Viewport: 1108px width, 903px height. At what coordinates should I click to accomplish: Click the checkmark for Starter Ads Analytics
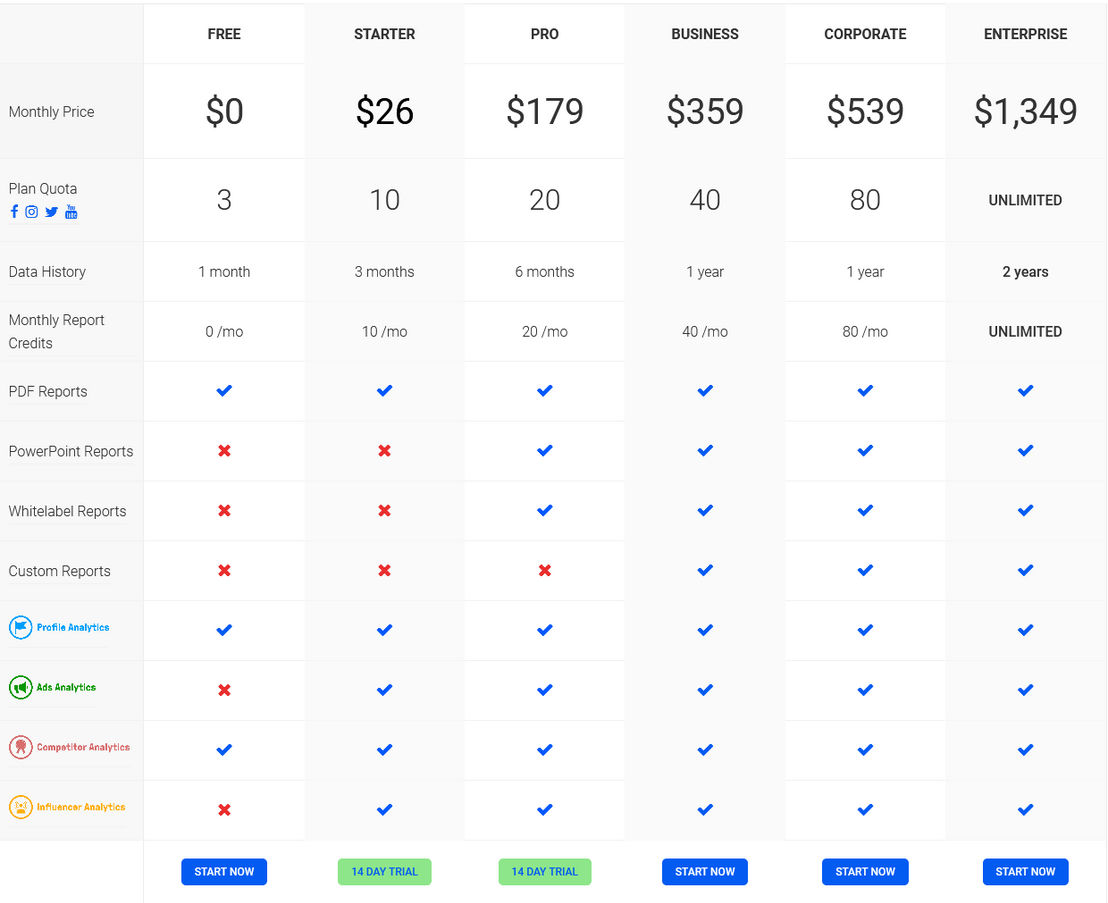pyautogui.click(x=384, y=690)
